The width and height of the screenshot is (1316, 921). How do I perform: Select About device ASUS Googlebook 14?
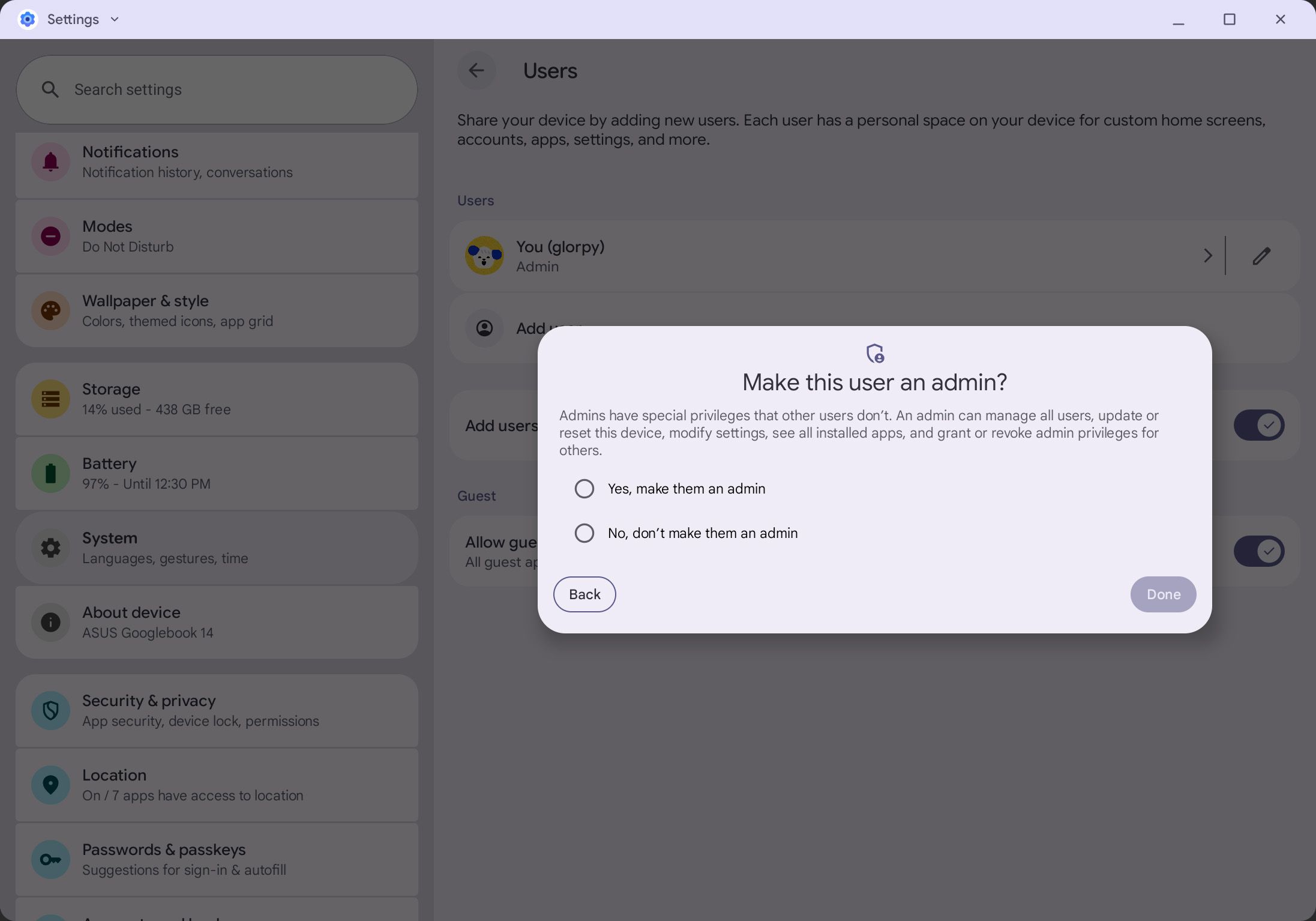coord(217,622)
